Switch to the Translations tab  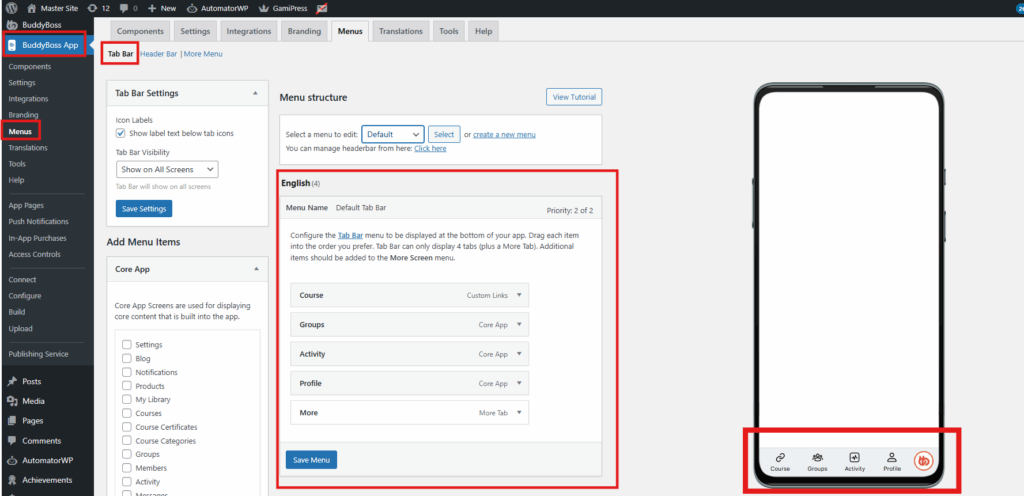click(x=401, y=31)
